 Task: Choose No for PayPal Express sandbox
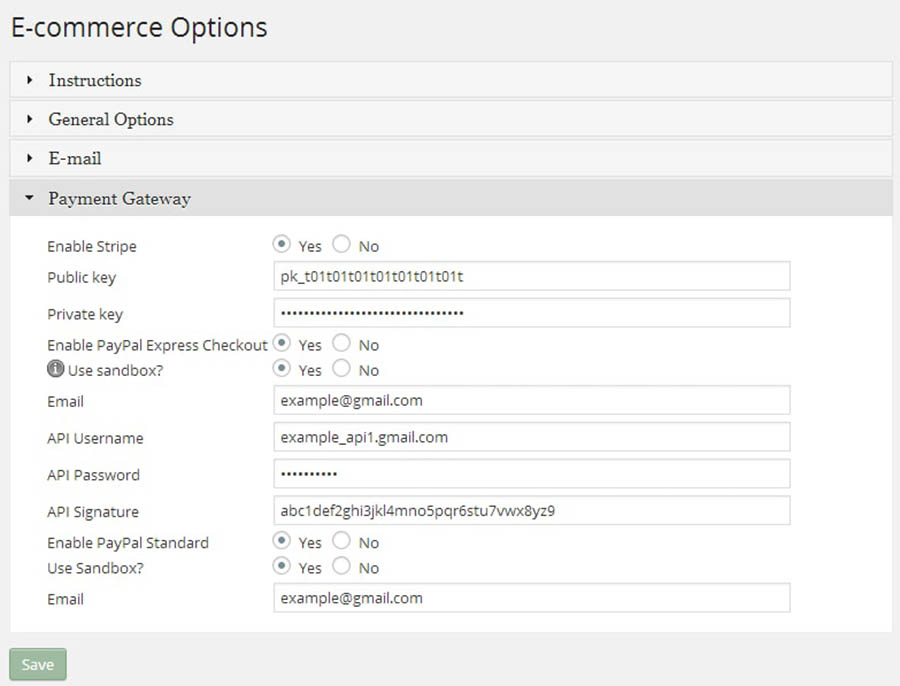[341, 369]
